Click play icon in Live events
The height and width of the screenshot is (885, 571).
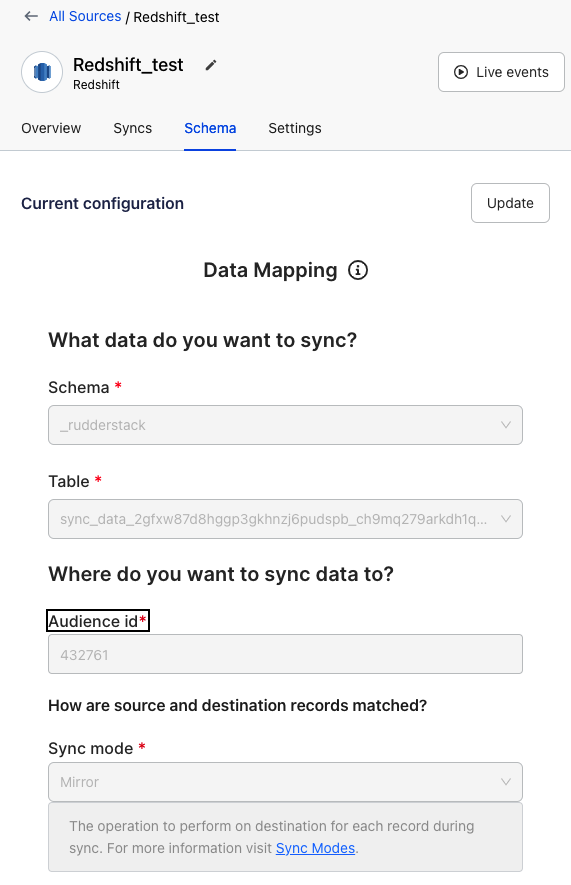coord(461,72)
